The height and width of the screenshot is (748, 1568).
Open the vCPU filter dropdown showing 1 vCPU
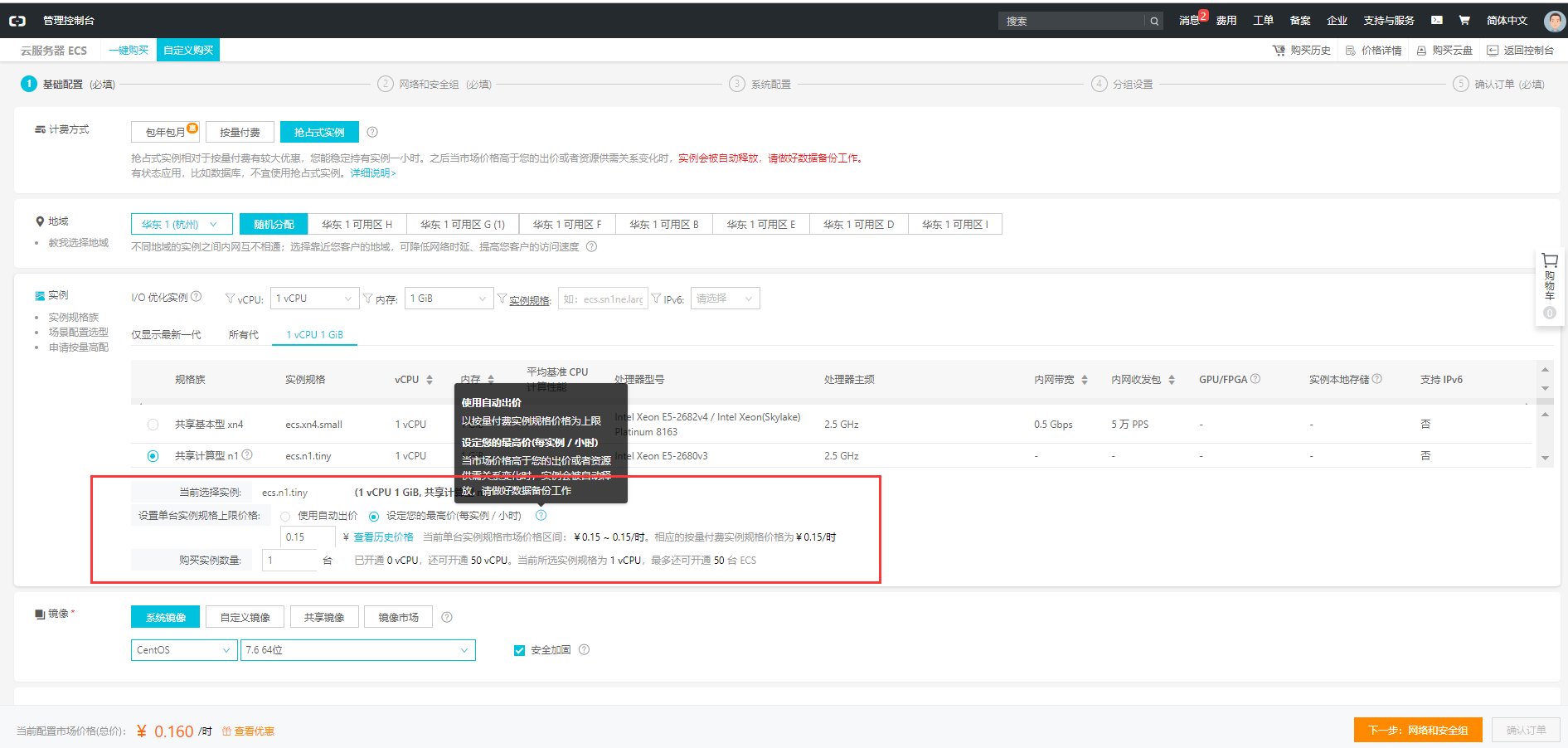tap(314, 299)
